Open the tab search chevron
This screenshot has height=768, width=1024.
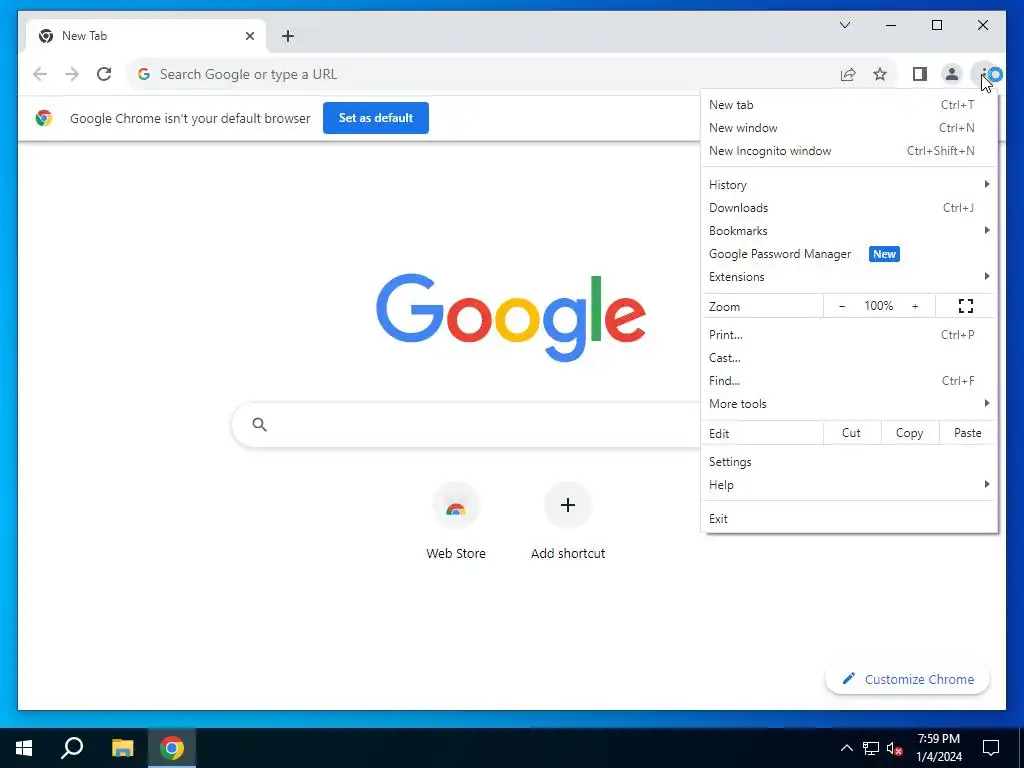click(844, 25)
